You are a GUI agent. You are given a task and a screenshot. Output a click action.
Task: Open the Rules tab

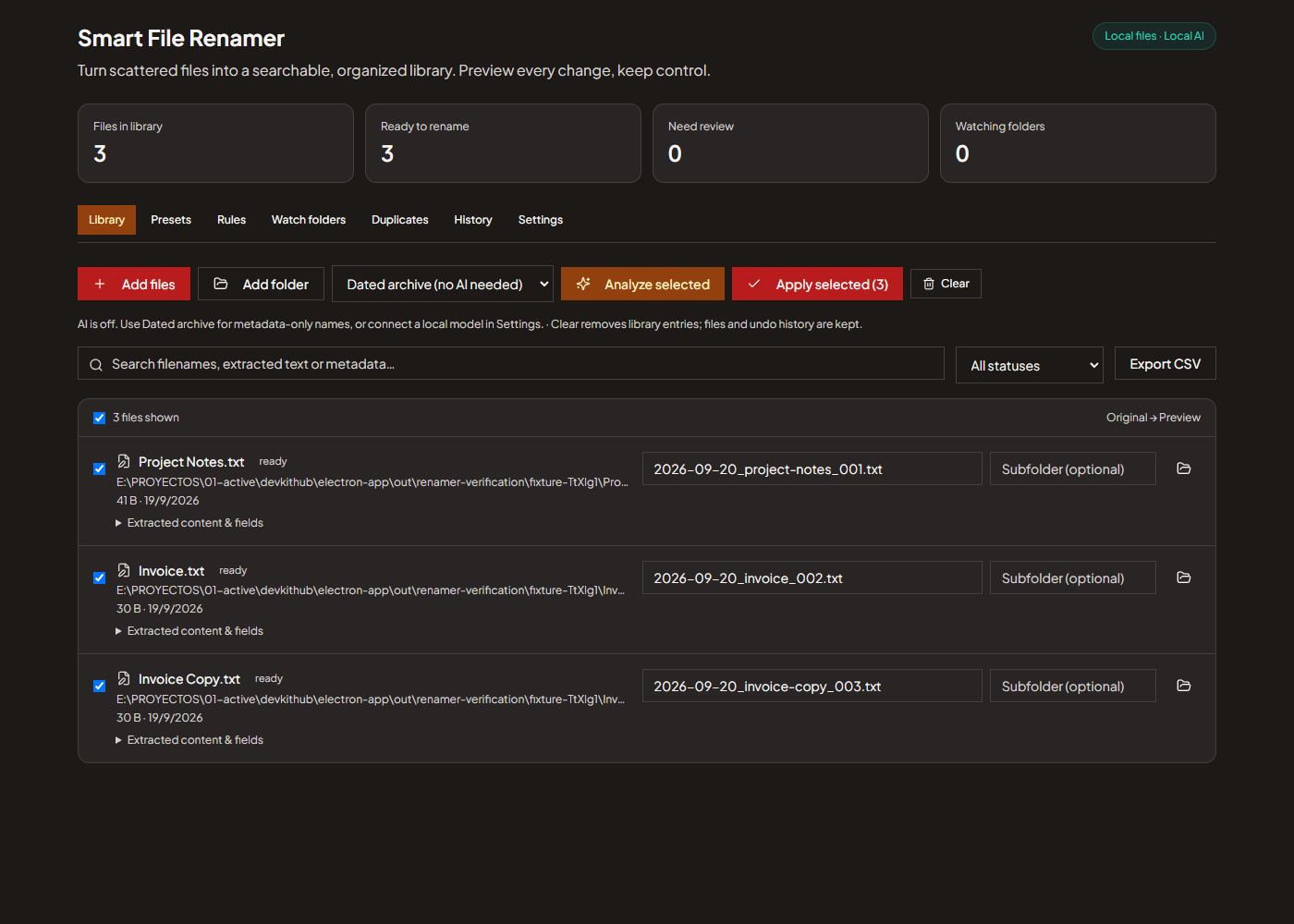click(231, 220)
